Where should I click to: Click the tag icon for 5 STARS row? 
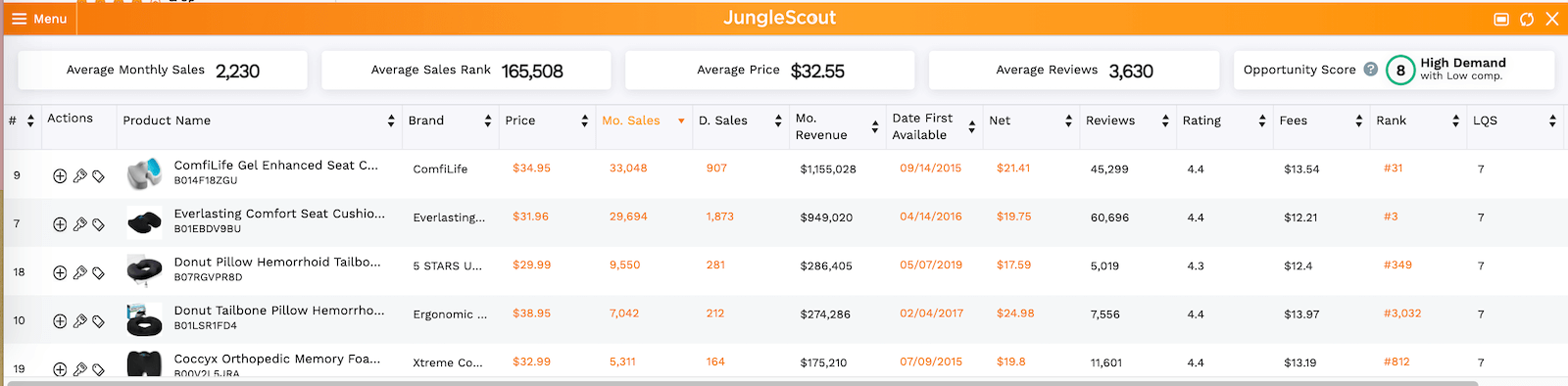(x=99, y=273)
